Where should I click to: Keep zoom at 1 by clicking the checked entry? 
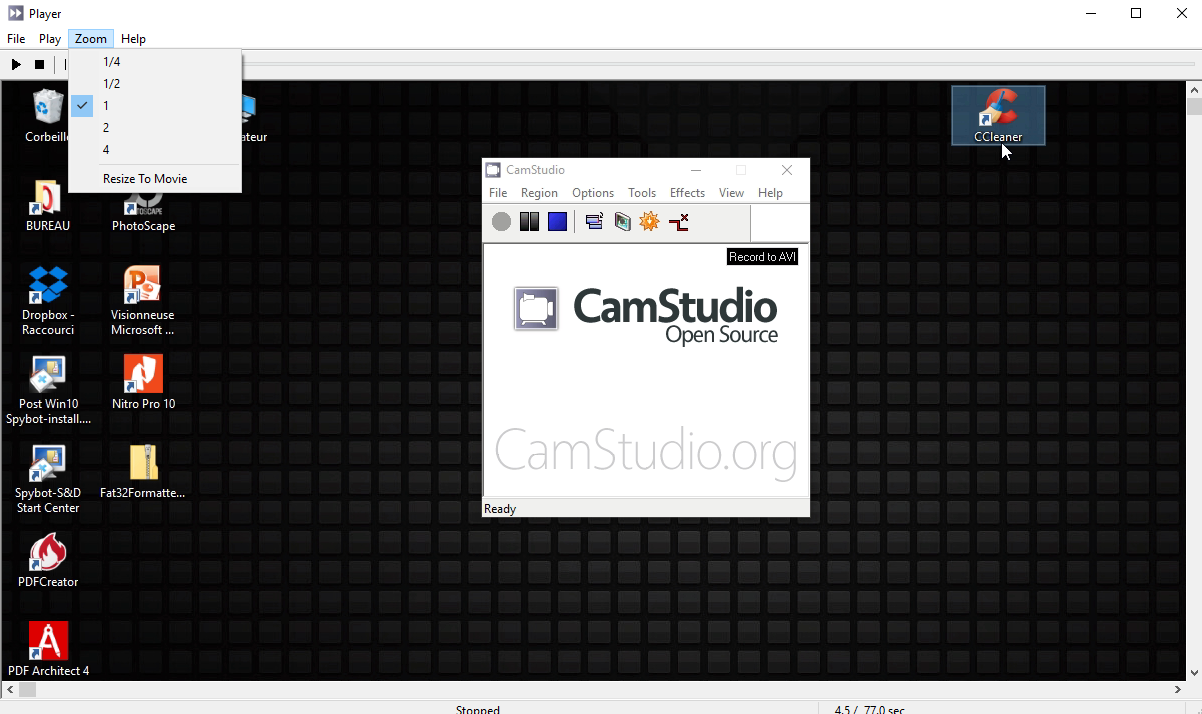pyautogui.click(x=105, y=105)
